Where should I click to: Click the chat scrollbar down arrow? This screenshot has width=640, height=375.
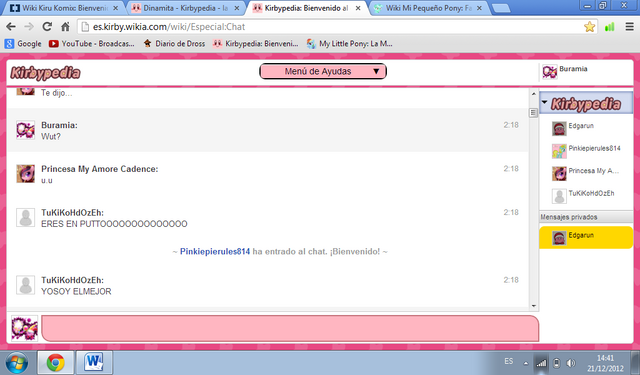(533, 306)
